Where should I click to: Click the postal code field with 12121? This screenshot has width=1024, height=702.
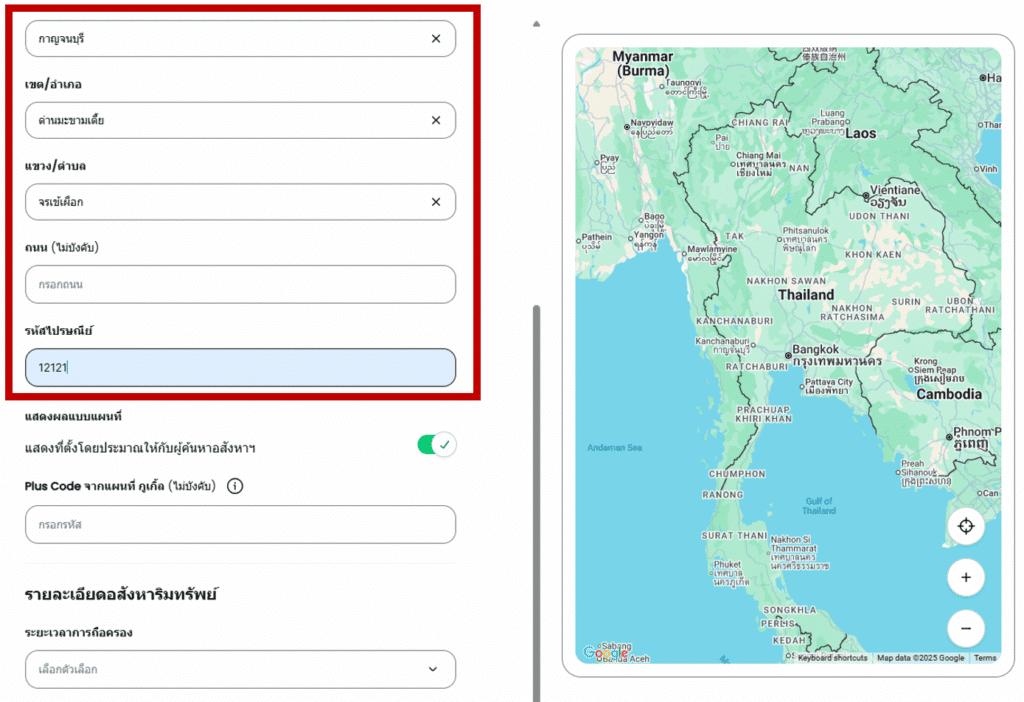coord(240,367)
